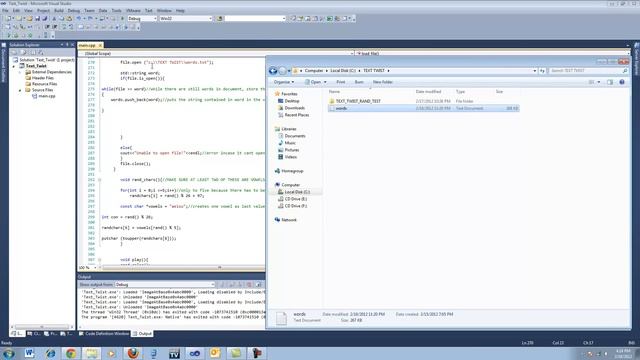
Task: Toggle word wrap icon in Output toolbar
Action: point(258,284)
